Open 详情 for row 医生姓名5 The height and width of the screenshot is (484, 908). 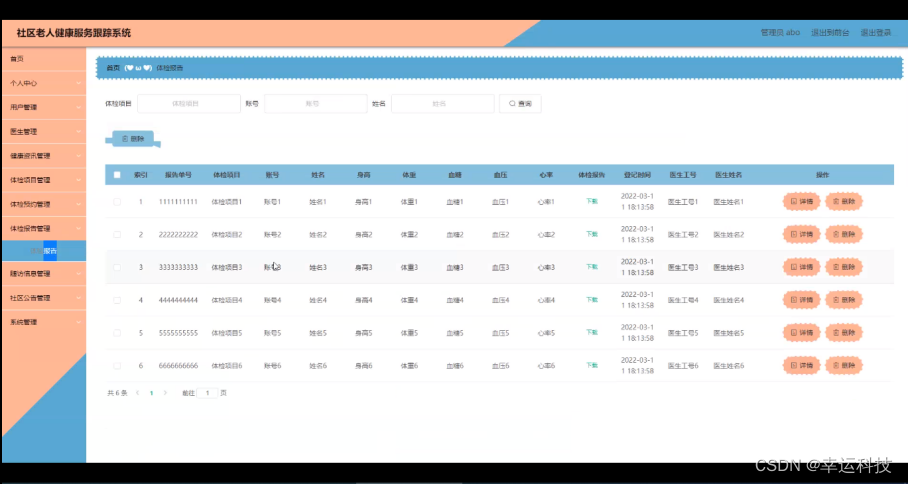801,333
